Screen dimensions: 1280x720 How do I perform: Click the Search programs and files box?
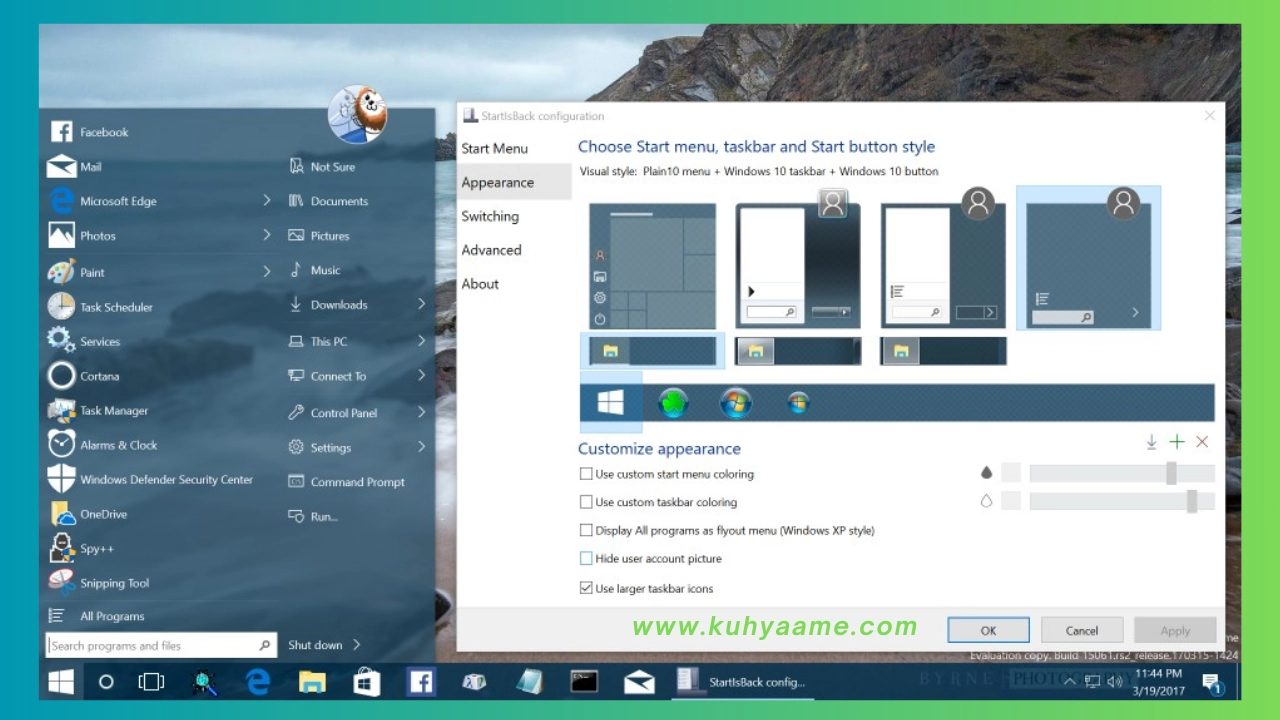pyautogui.click(x=161, y=645)
